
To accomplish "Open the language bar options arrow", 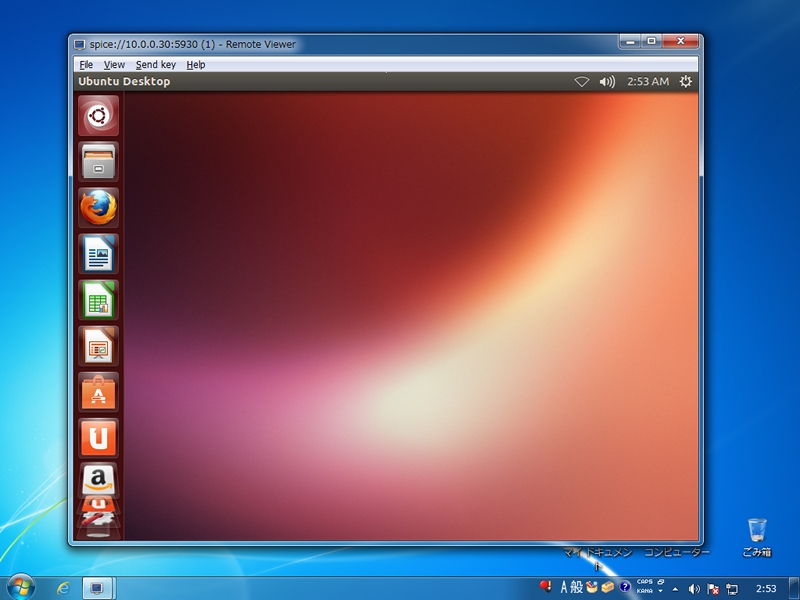I will 661,591.
